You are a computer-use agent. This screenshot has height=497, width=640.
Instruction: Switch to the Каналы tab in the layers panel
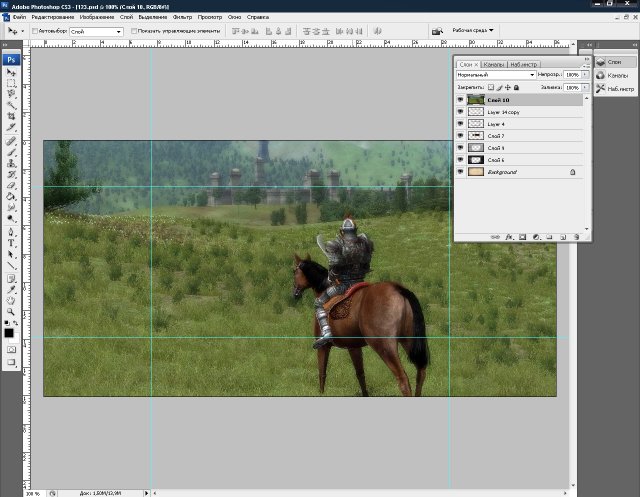pos(494,64)
